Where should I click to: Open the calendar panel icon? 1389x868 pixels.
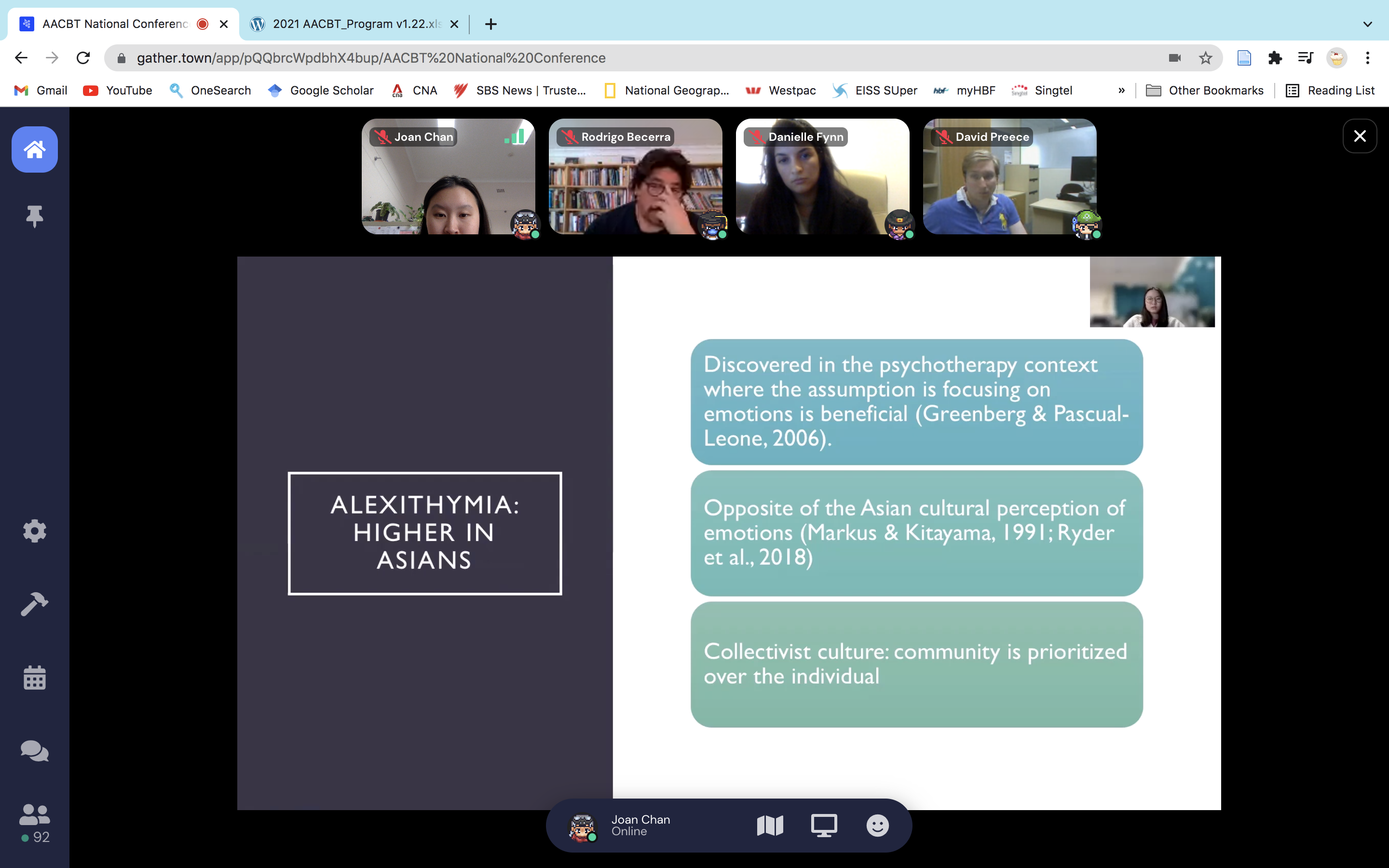34,678
